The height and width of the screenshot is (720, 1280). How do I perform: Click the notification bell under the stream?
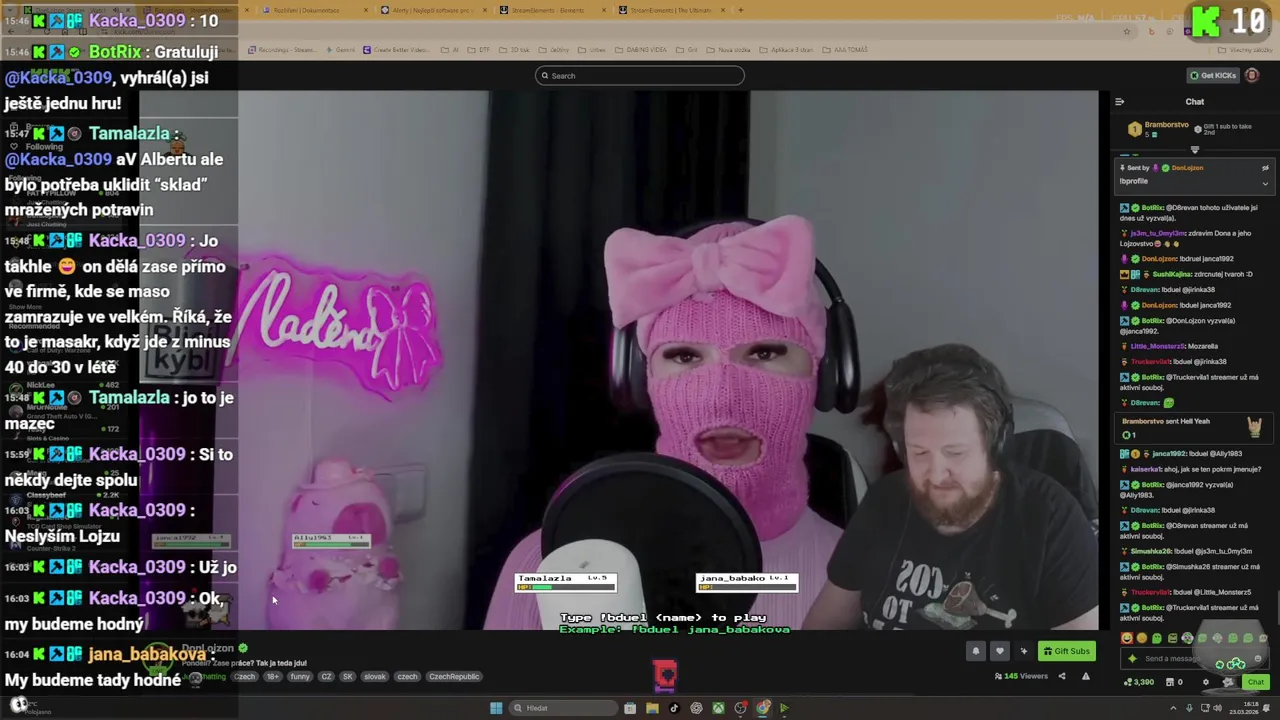click(976, 651)
